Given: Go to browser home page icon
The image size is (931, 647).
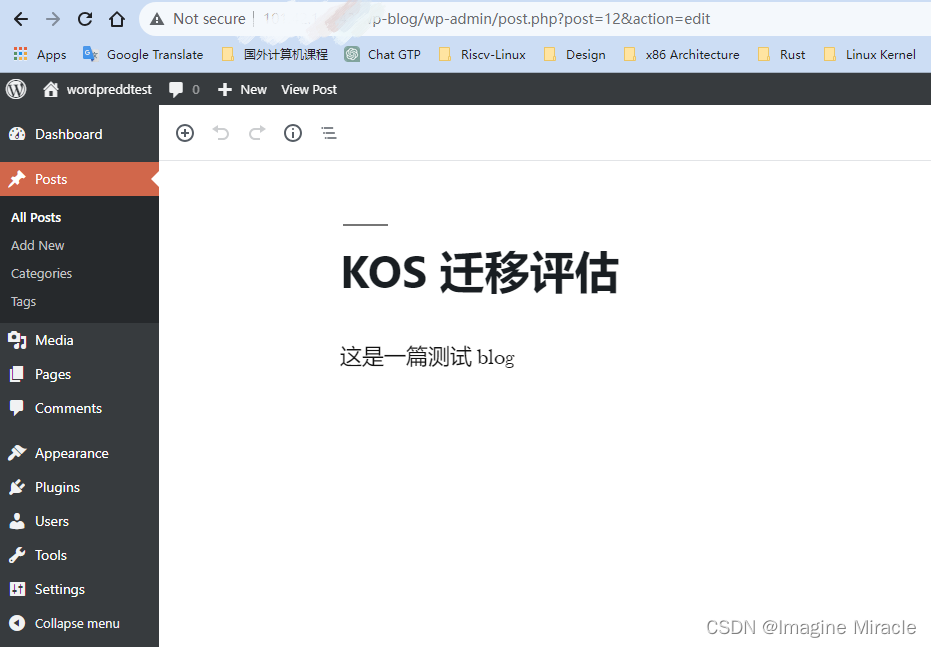Looking at the screenshot, I should [x=117, y=19].
